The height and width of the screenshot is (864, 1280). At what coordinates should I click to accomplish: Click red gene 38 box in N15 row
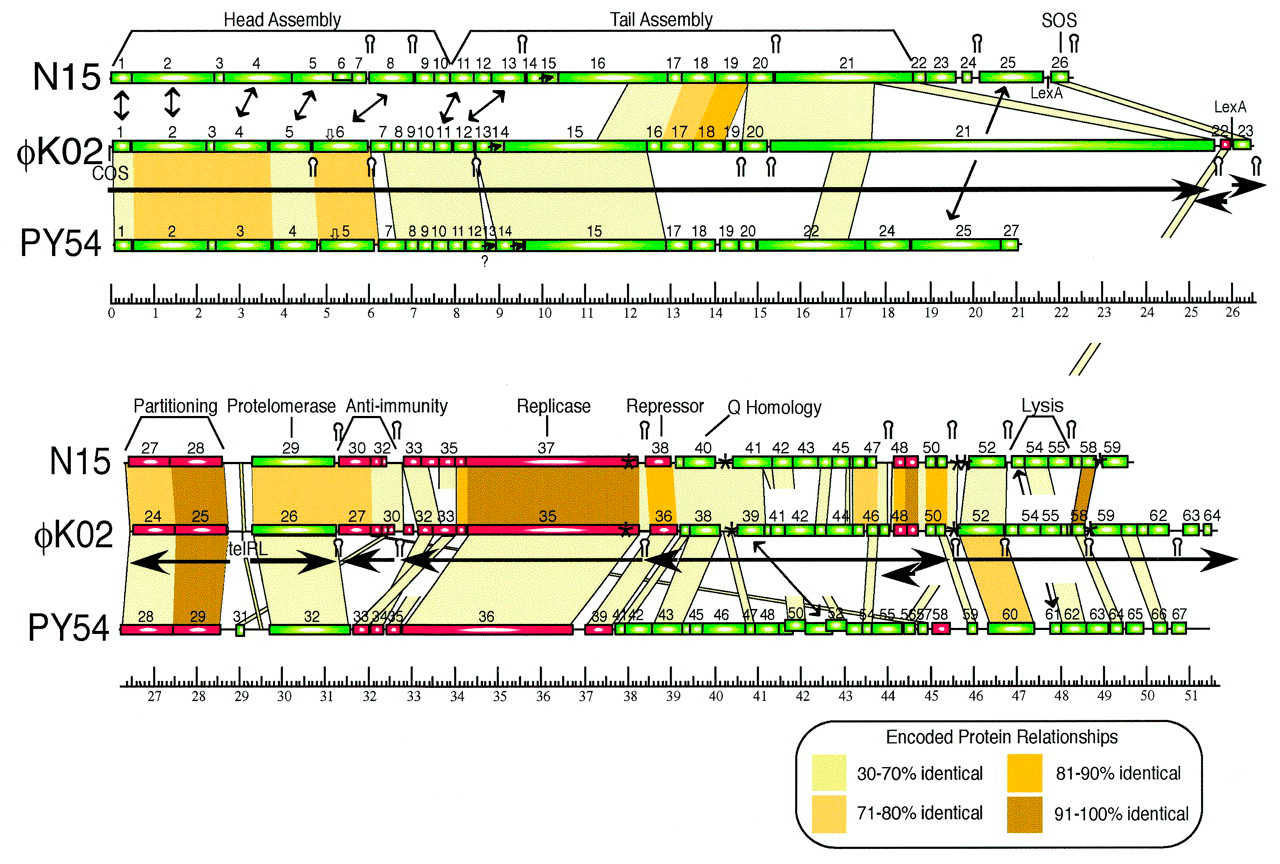pyautogui.click(x=658, y=462)
